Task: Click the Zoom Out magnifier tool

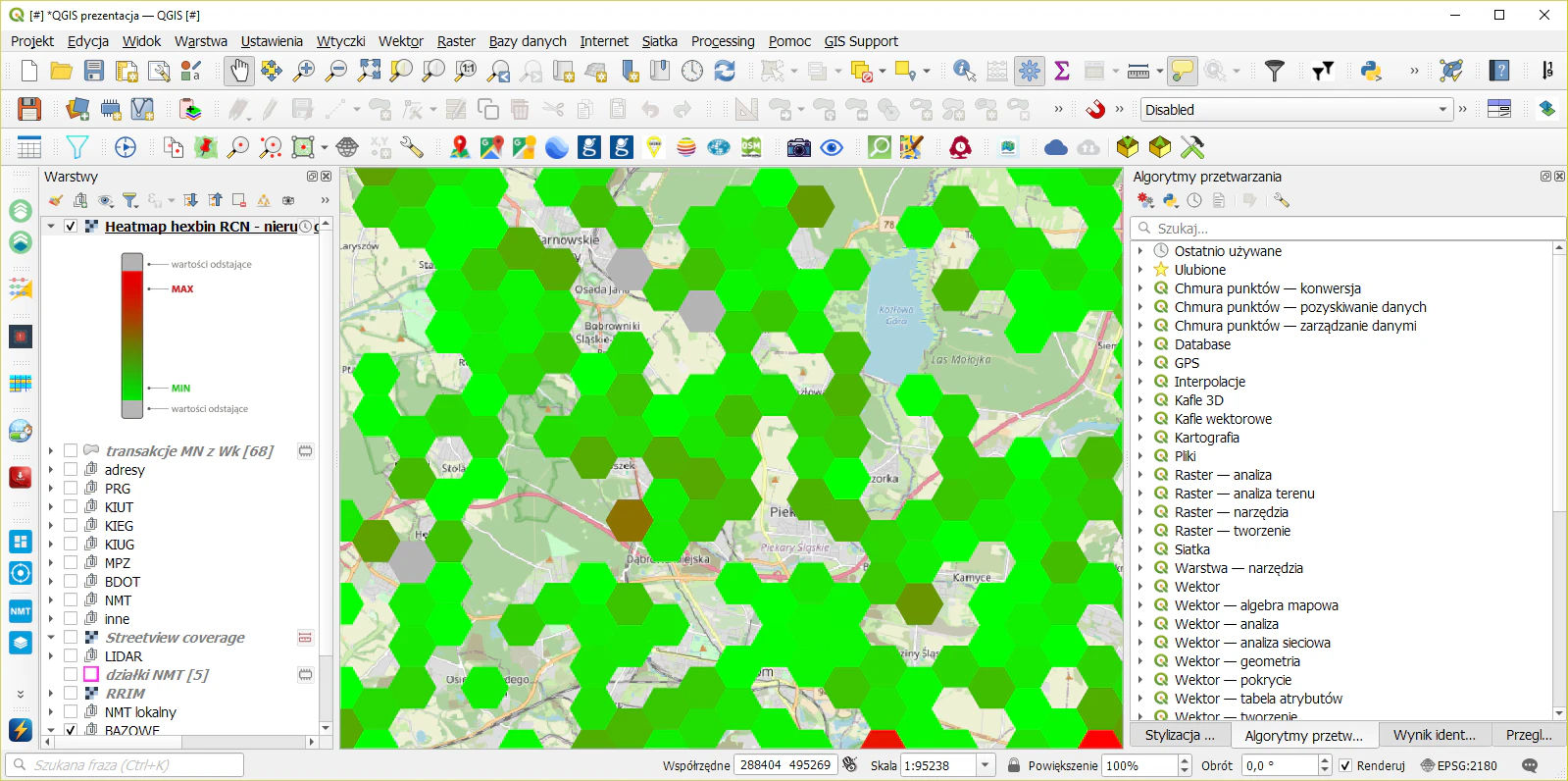Action: tap(336, 71)
